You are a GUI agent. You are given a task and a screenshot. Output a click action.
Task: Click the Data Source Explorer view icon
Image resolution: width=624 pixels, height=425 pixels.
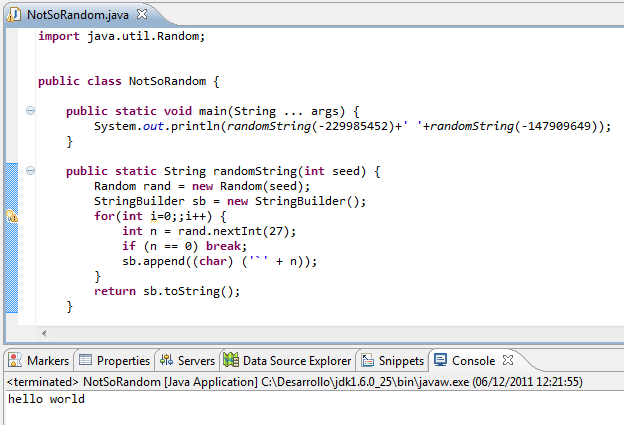(x=231, y=360)
